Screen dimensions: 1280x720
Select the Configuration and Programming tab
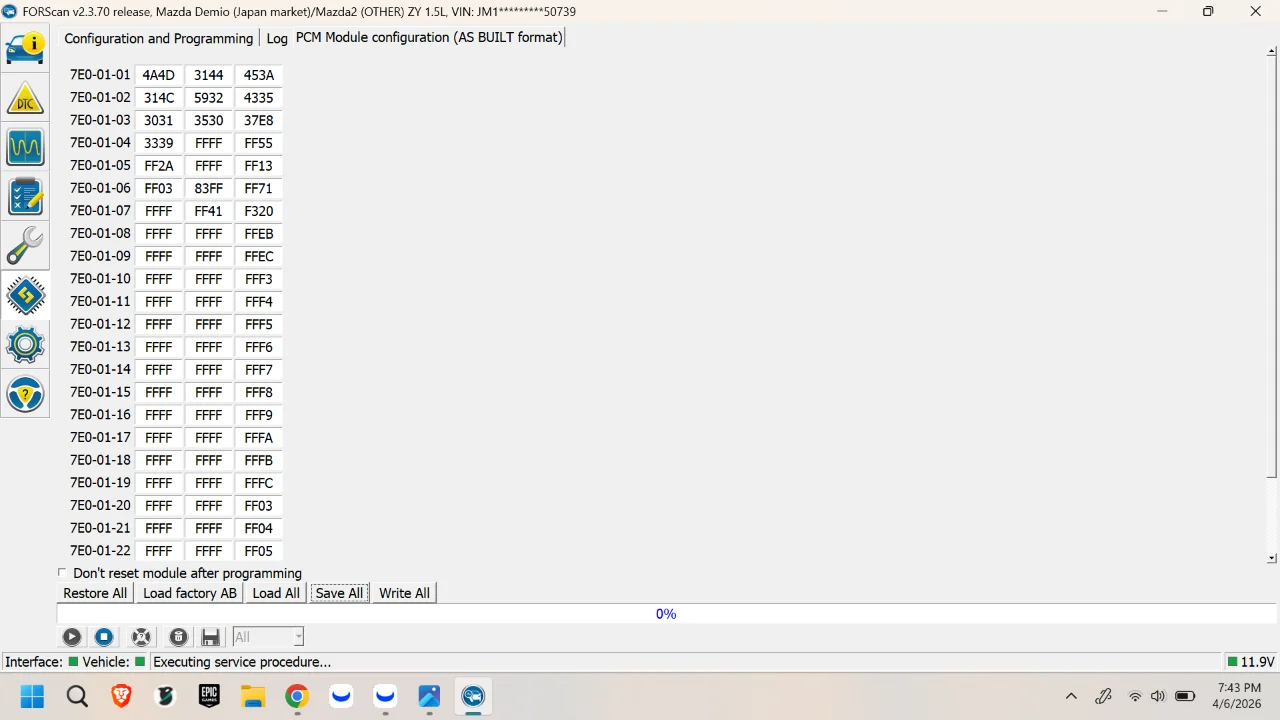point(158,38)
